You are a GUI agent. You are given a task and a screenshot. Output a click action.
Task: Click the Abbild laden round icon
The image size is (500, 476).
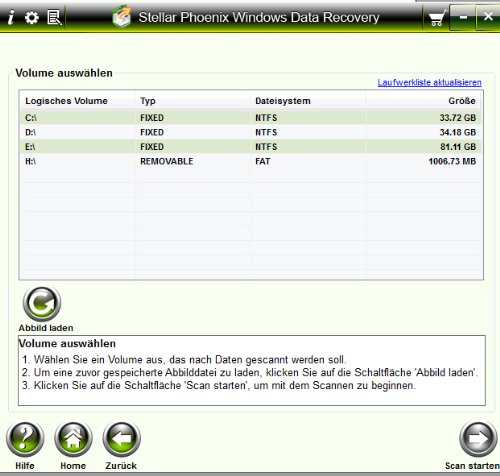pyautogui.click(x=42, y=304)
